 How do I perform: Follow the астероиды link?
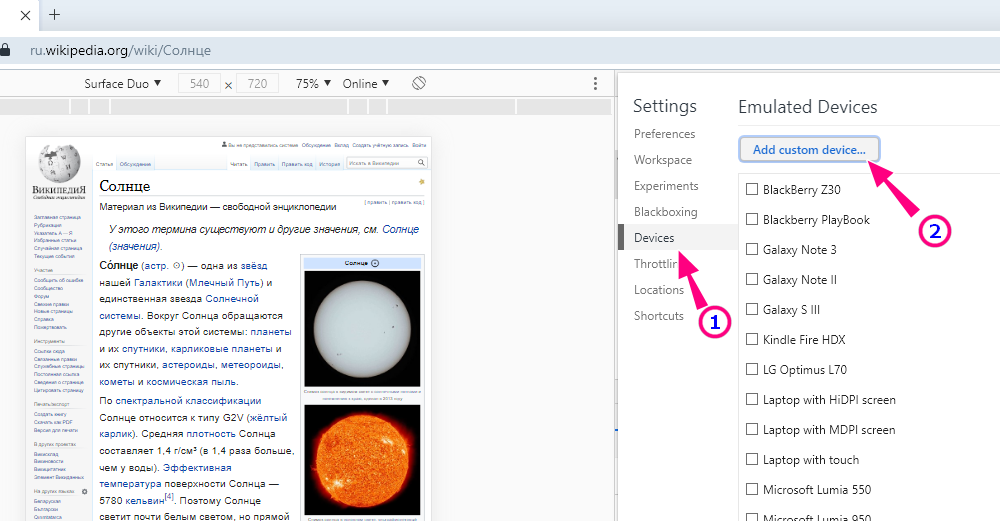pyautogui.click(x=188, y=365)
